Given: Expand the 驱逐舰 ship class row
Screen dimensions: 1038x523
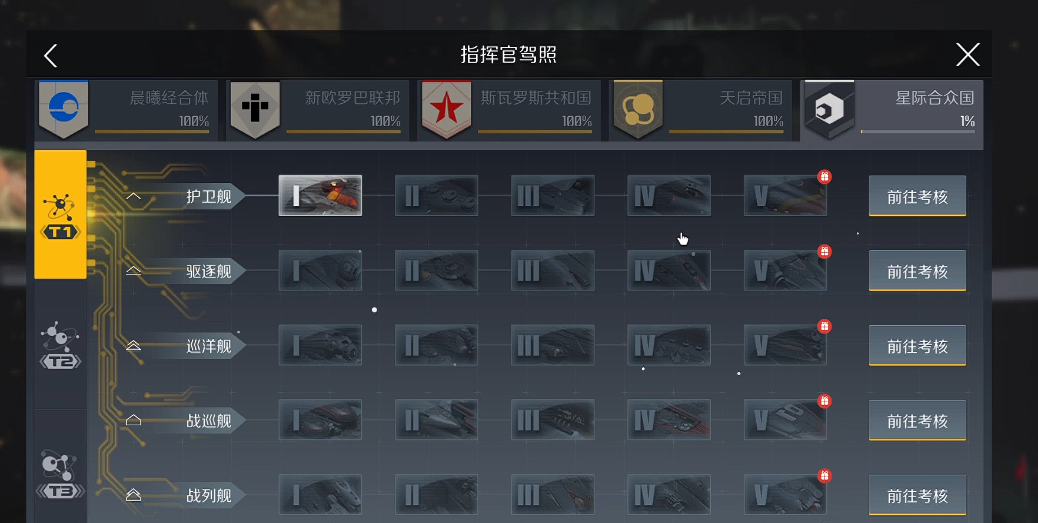Looking at the screenshot, I should (134, 271).
